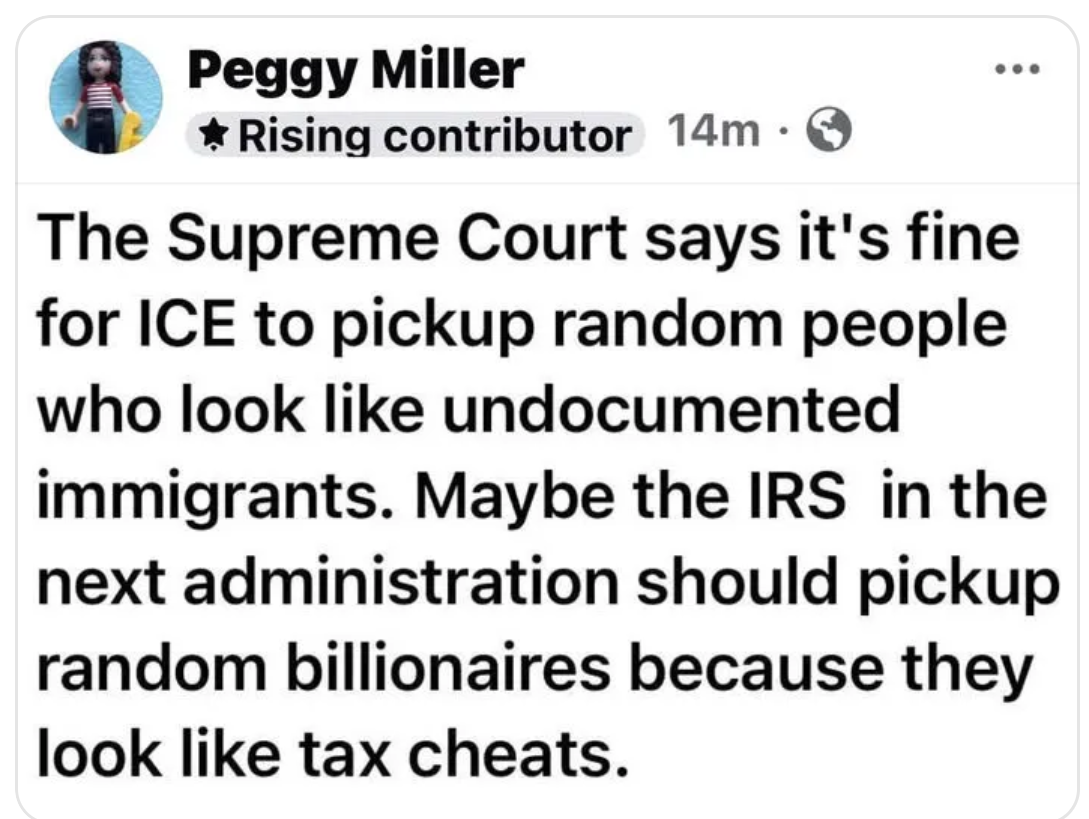Image resolution: width=1089 pixels, height=819 pixels.
Task: Click the Rising contributor badge label
Action: 428,134
